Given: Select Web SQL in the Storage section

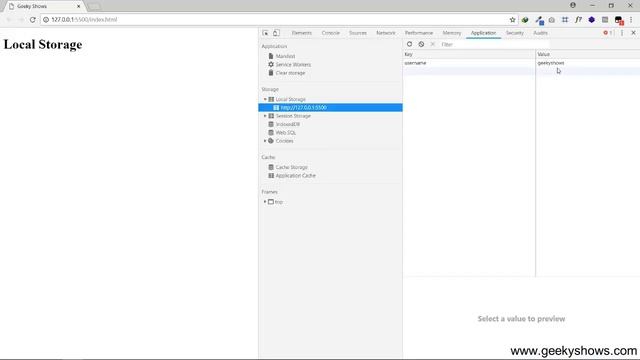Looking at the screenshot, I should [286, 133].
